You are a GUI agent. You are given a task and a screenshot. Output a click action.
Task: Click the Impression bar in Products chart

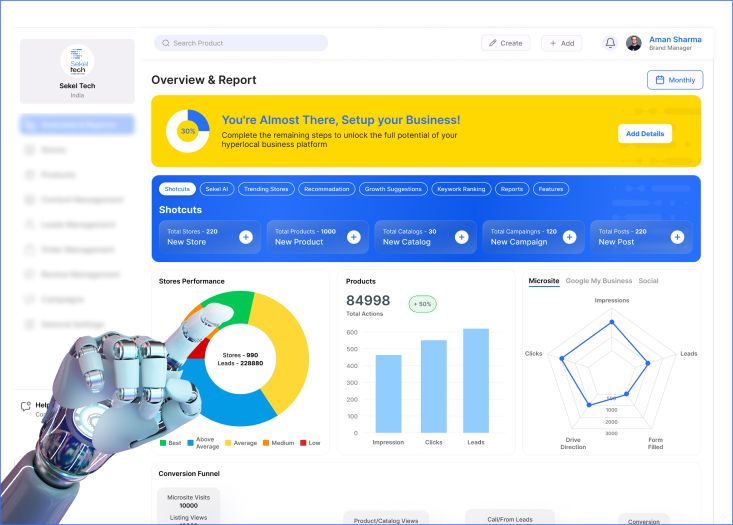point(388,394)
